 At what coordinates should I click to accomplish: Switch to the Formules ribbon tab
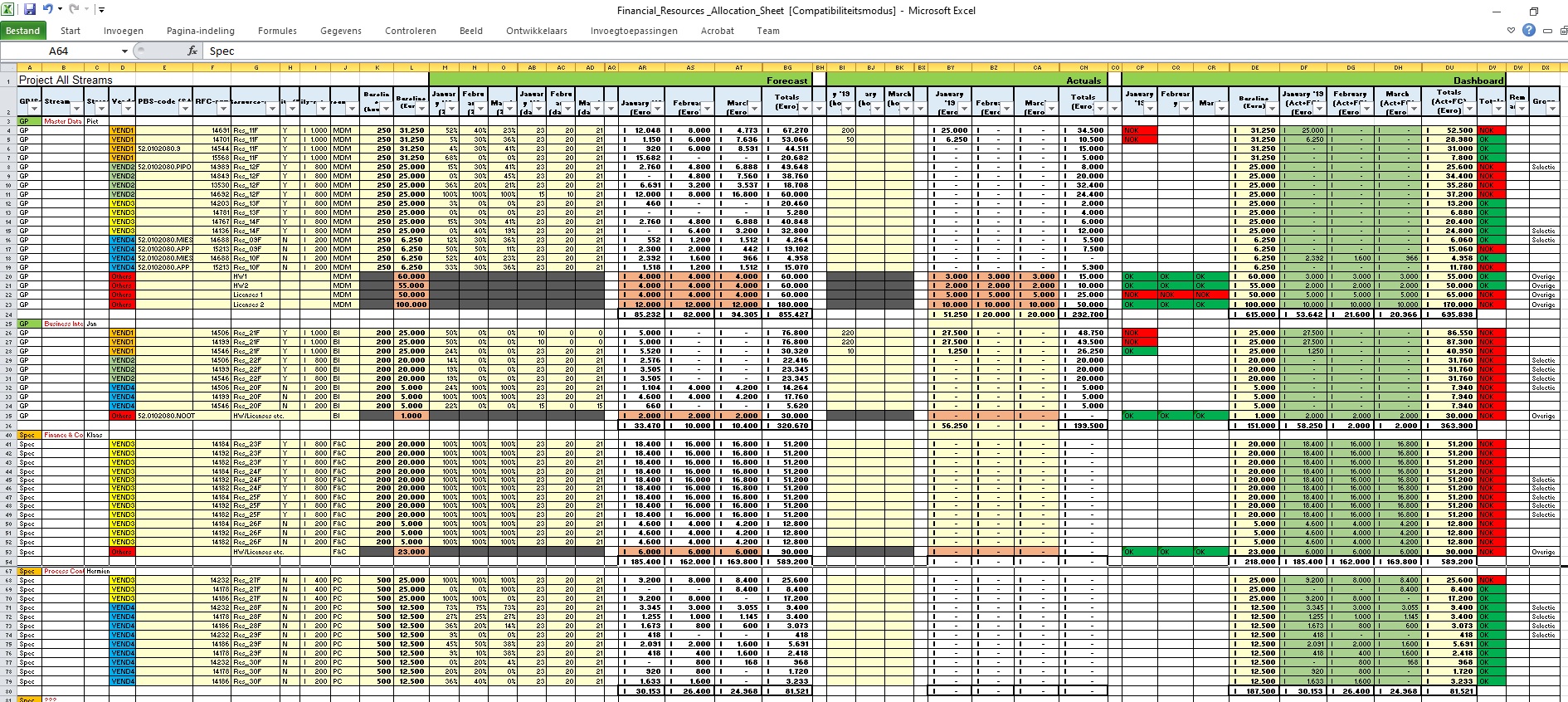(277, 31)
